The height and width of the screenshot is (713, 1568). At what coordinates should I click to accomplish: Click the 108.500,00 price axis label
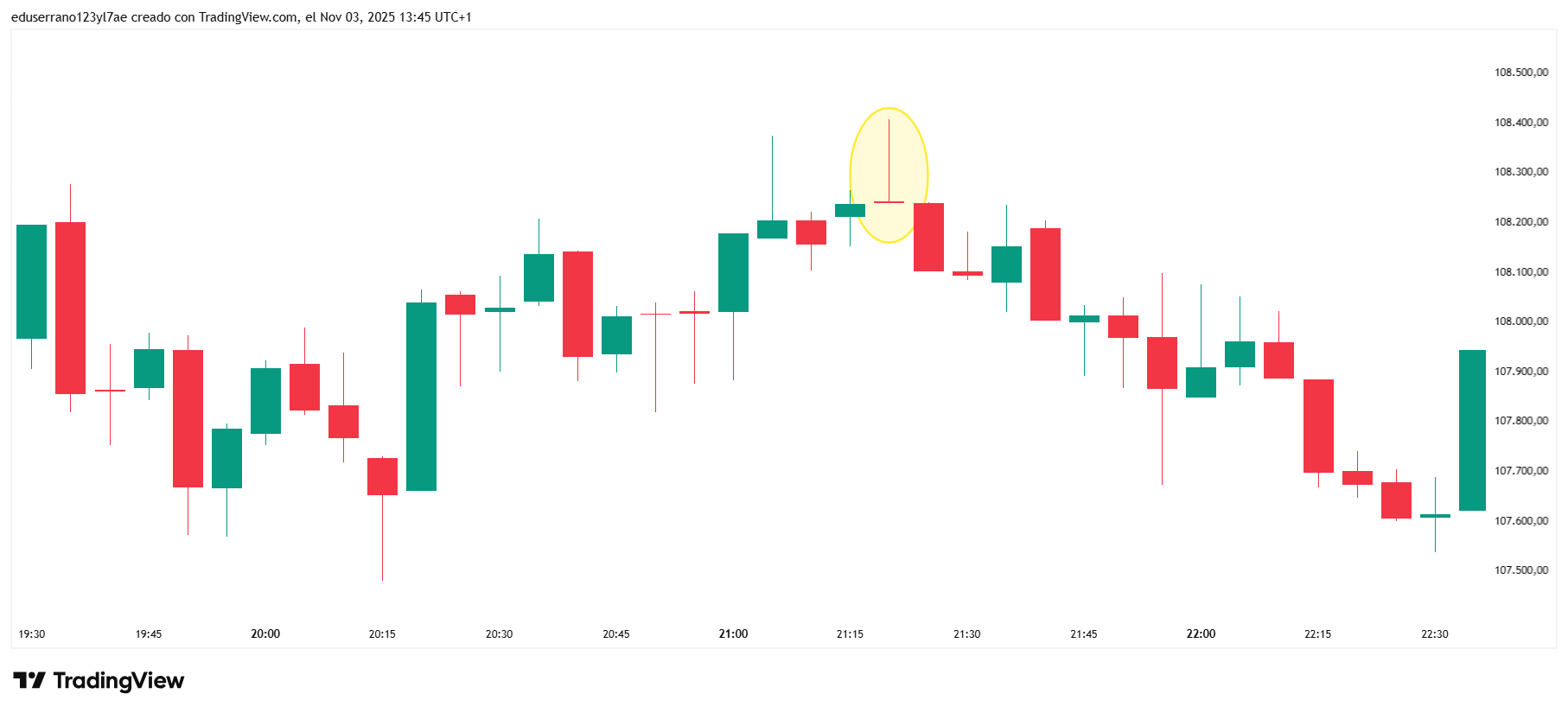click(1520, 73)
